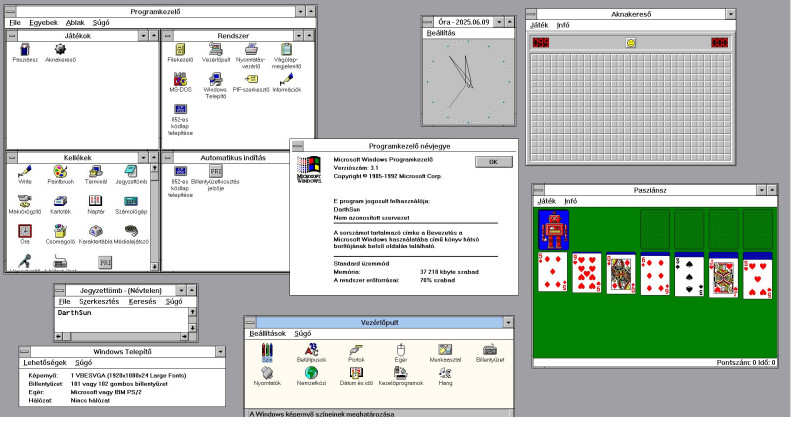Click right scroll arrow in Jegyzettömb
The image size is (800, 427).
[184, 337]
